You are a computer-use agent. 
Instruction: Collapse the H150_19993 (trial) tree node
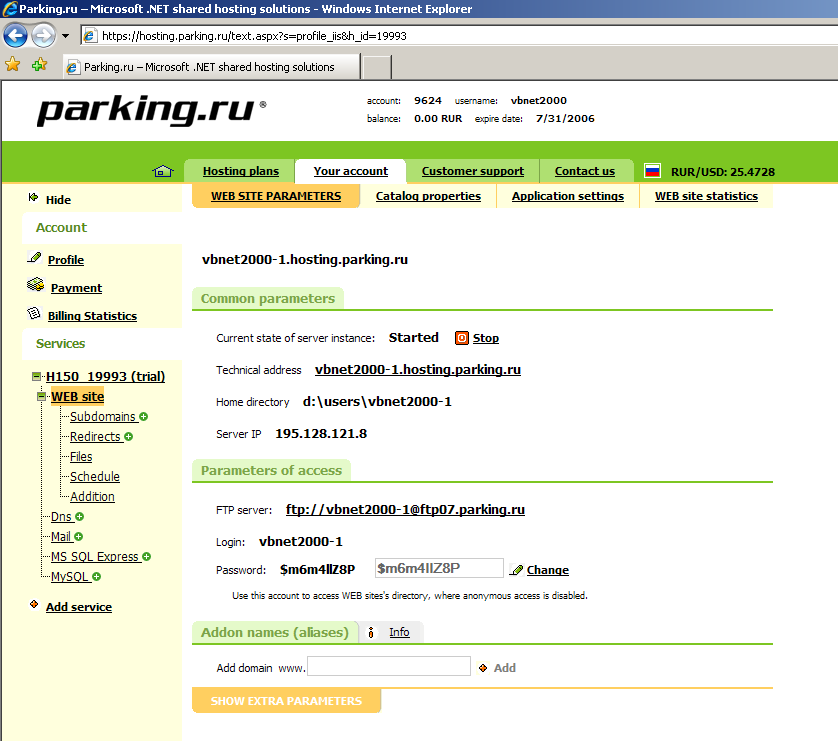[36, 377]
